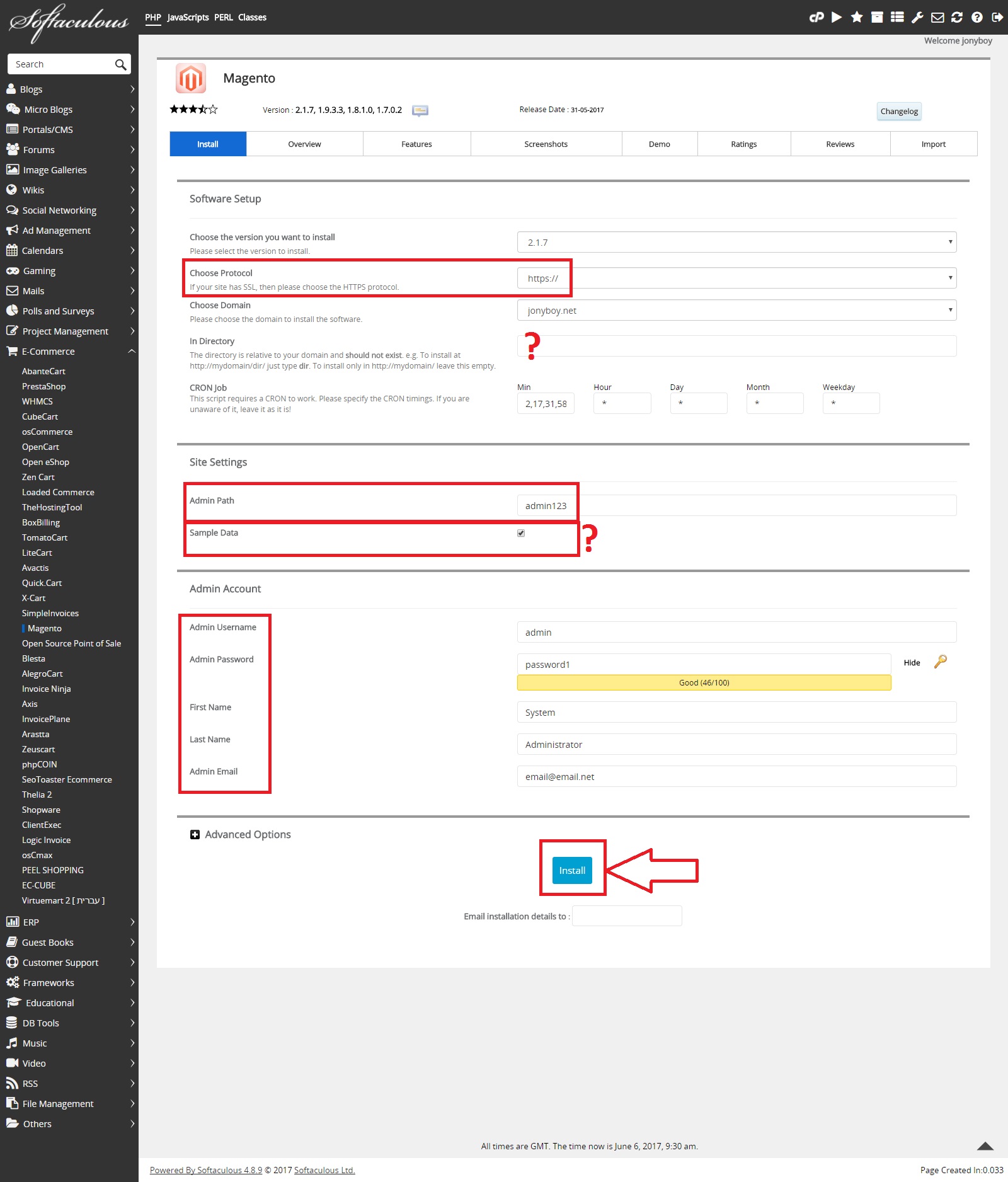This screenshot has height=1182, width=1008.
Task: Open the backups archive box icon
Action: pyautogui.click(x=877, y=17)
